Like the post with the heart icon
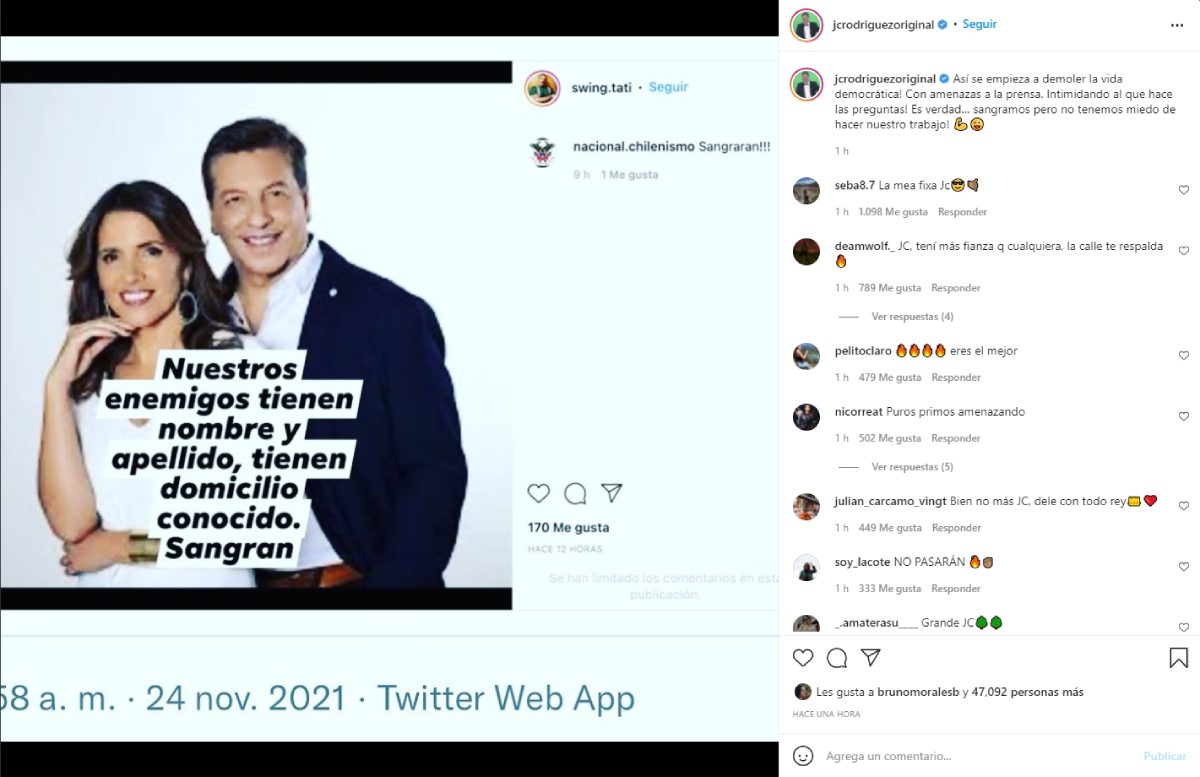The image size is (1200, 777). click(803, 658)
